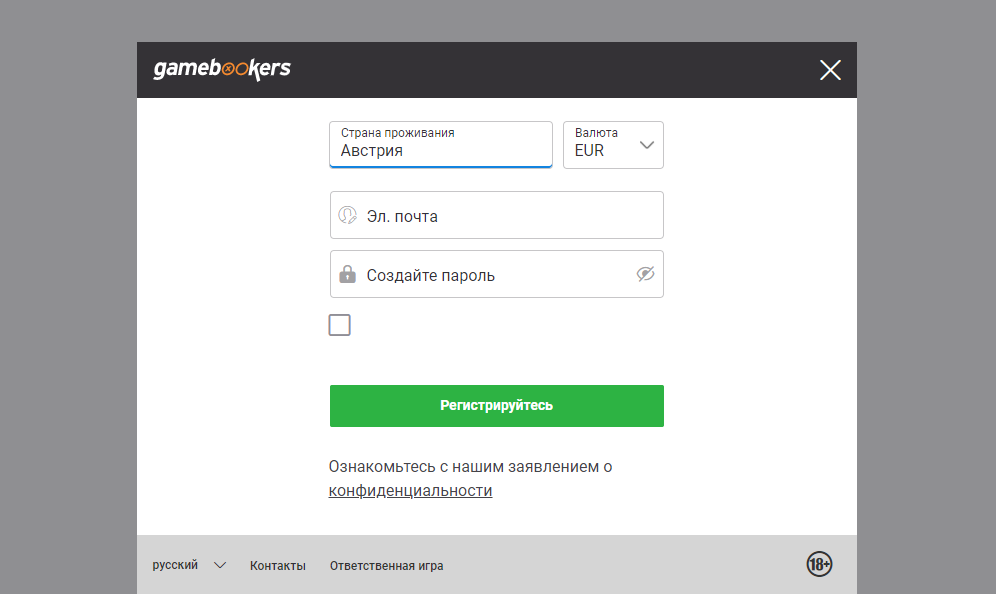Open Ответственная игра footer item
The image size is (996, 594).
386,565
